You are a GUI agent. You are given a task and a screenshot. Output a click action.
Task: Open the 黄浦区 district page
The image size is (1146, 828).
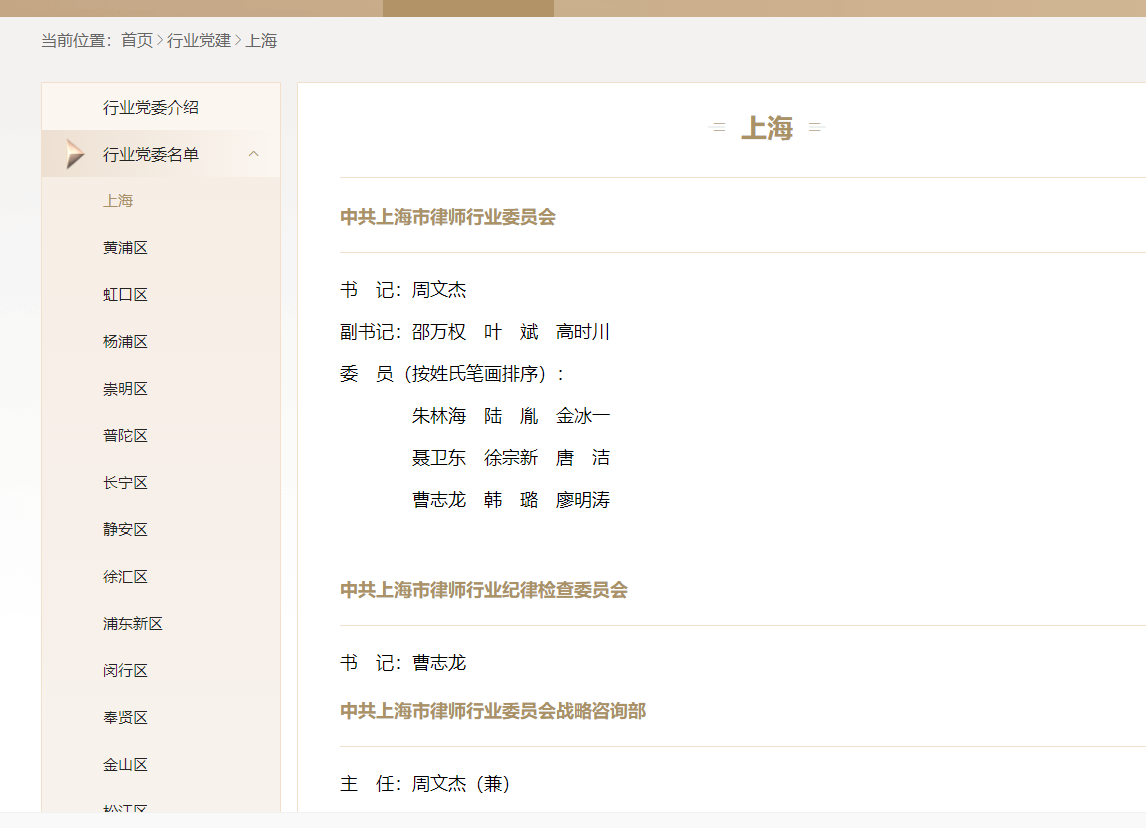[125, 247]
